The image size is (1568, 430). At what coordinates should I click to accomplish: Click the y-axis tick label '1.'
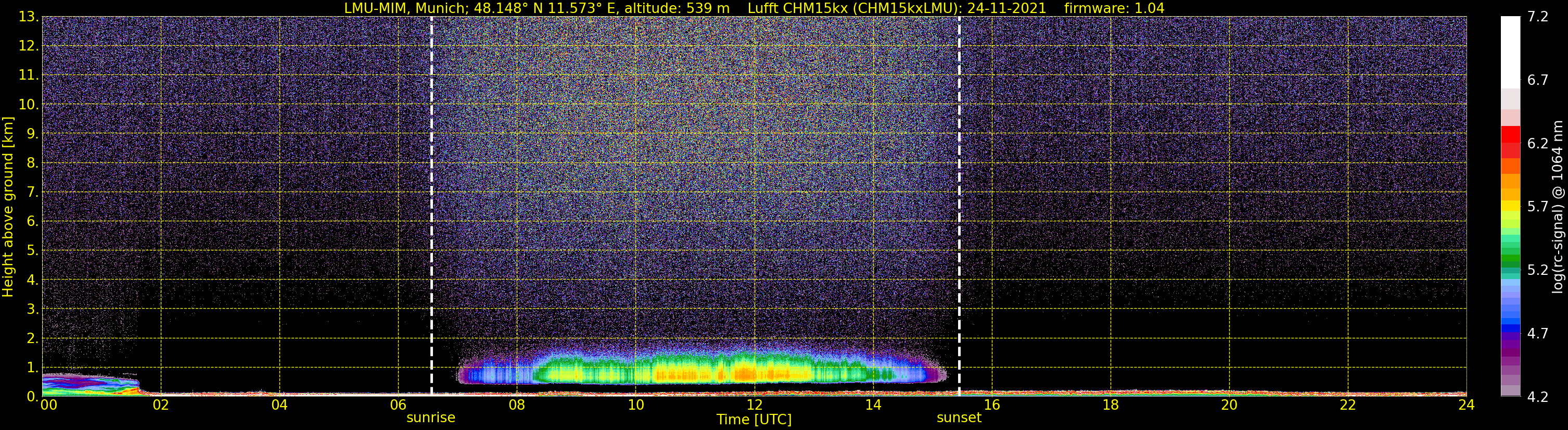(32, 367)
